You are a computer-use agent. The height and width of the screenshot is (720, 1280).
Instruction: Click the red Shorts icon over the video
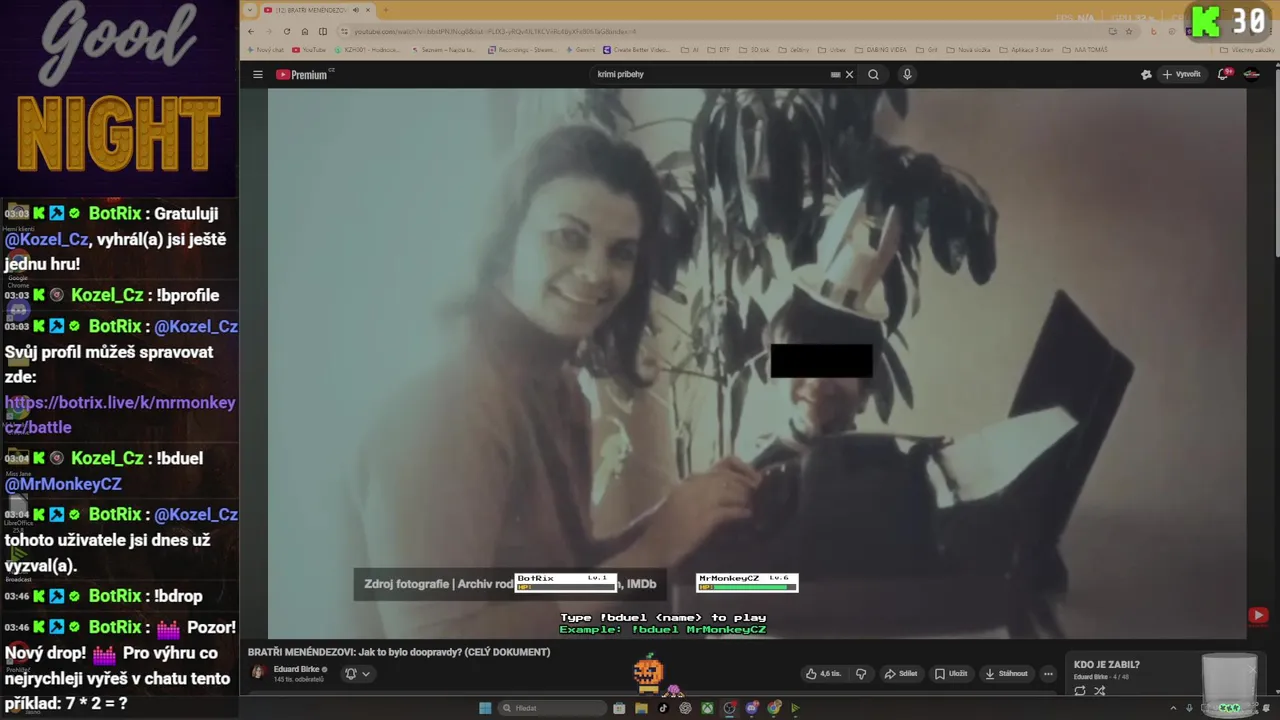tap(1258, 615)
